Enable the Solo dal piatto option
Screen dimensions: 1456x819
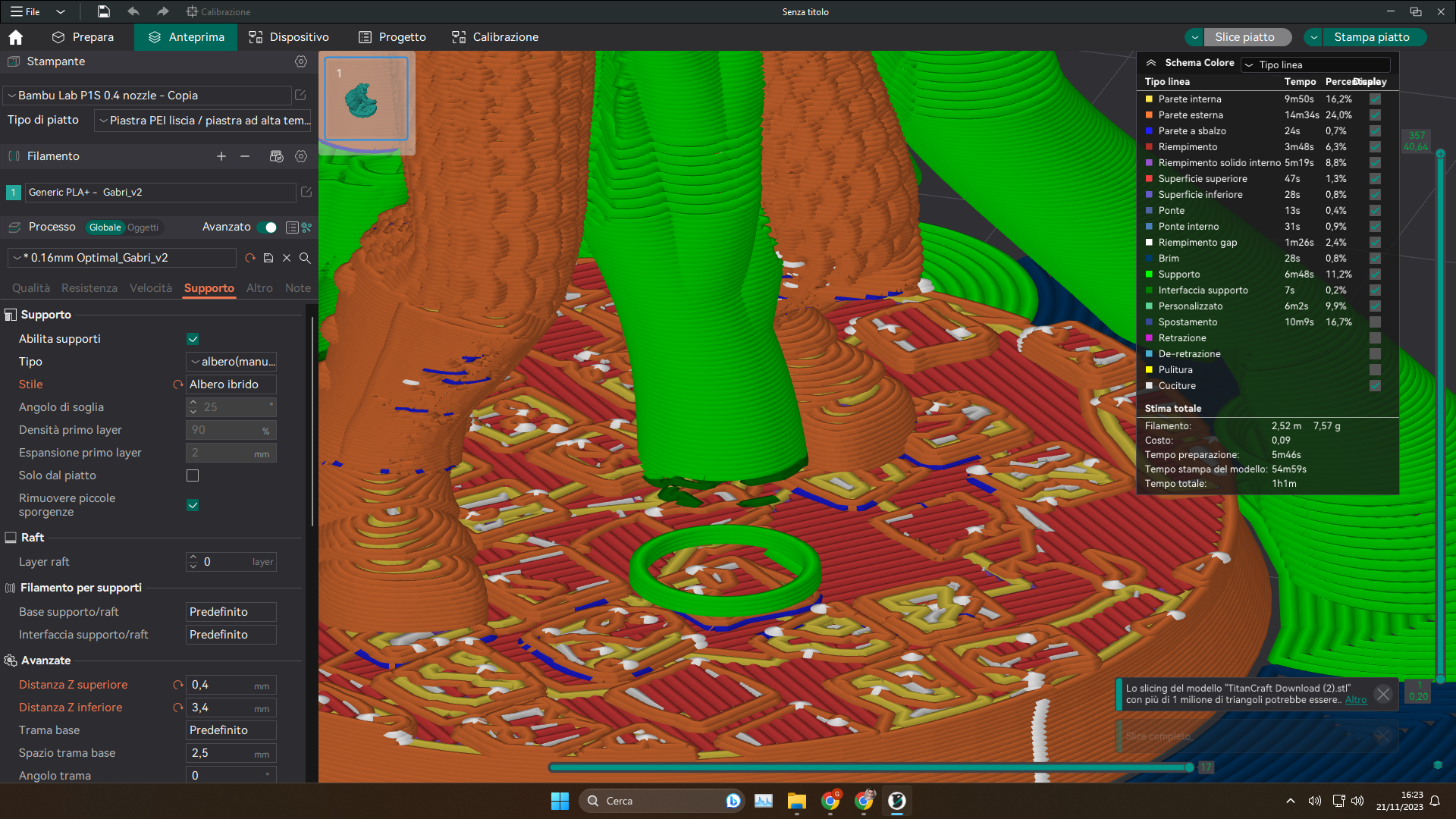coord(192,475)
